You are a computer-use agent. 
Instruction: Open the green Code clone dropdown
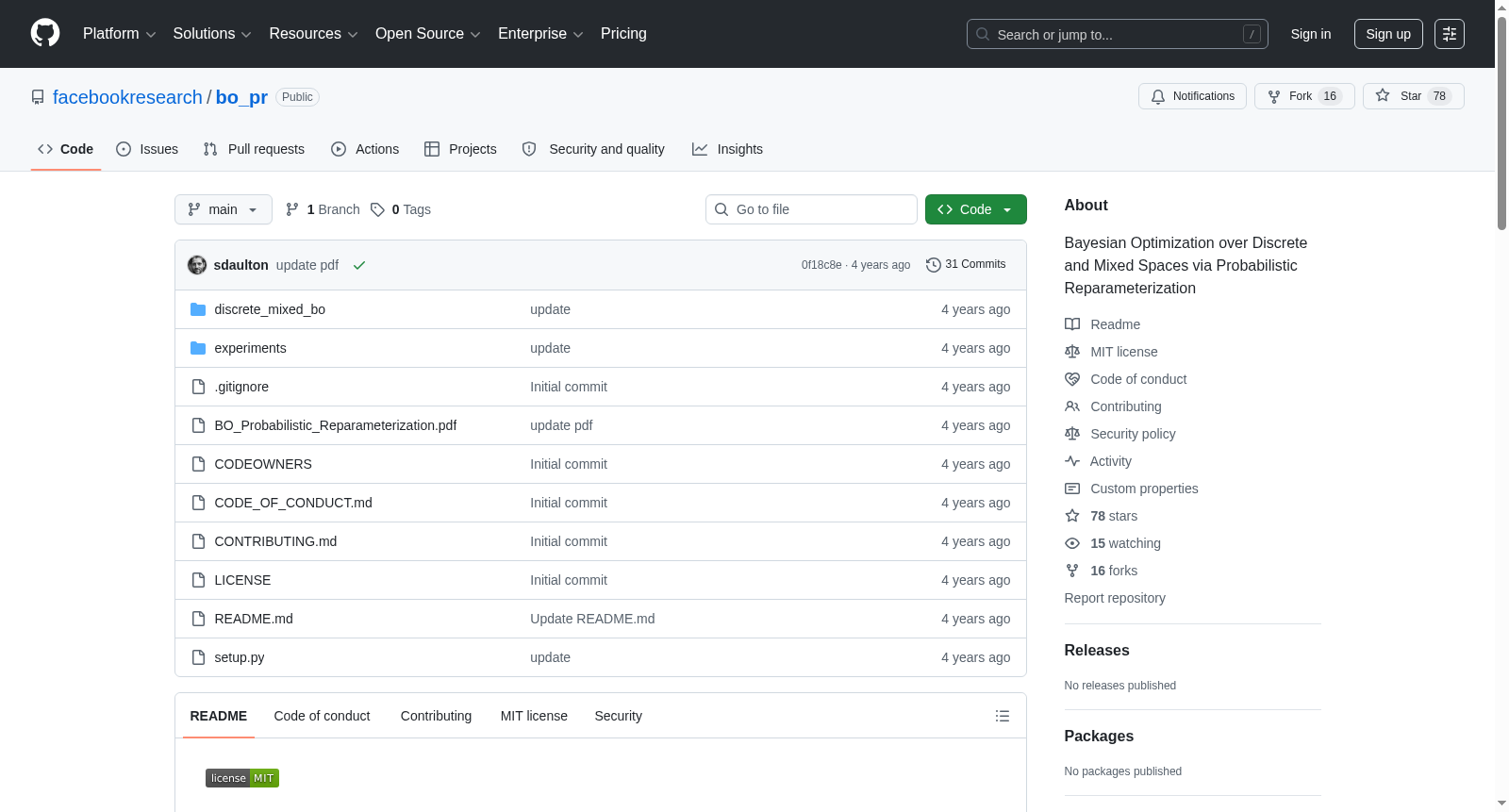point(976,209)
